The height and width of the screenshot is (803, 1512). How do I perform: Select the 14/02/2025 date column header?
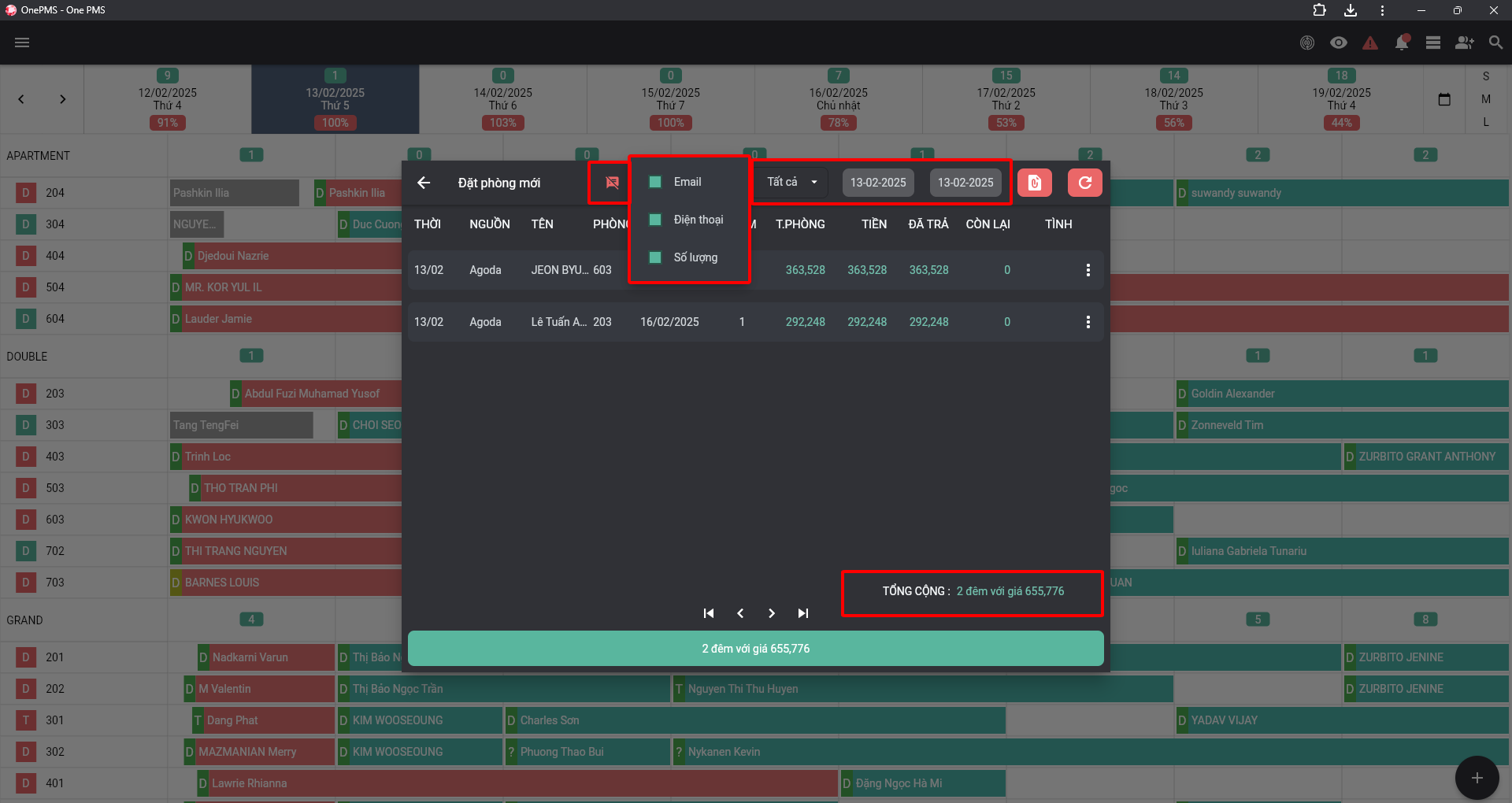tap(503, 99)
